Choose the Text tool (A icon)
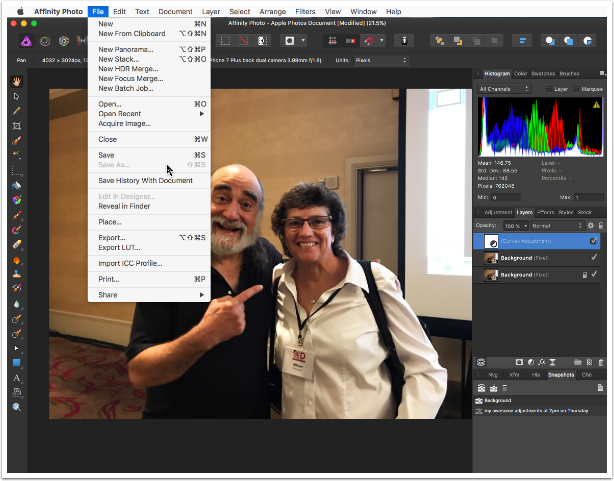Viewport: 614px width, 481px height. click(17, 378)
